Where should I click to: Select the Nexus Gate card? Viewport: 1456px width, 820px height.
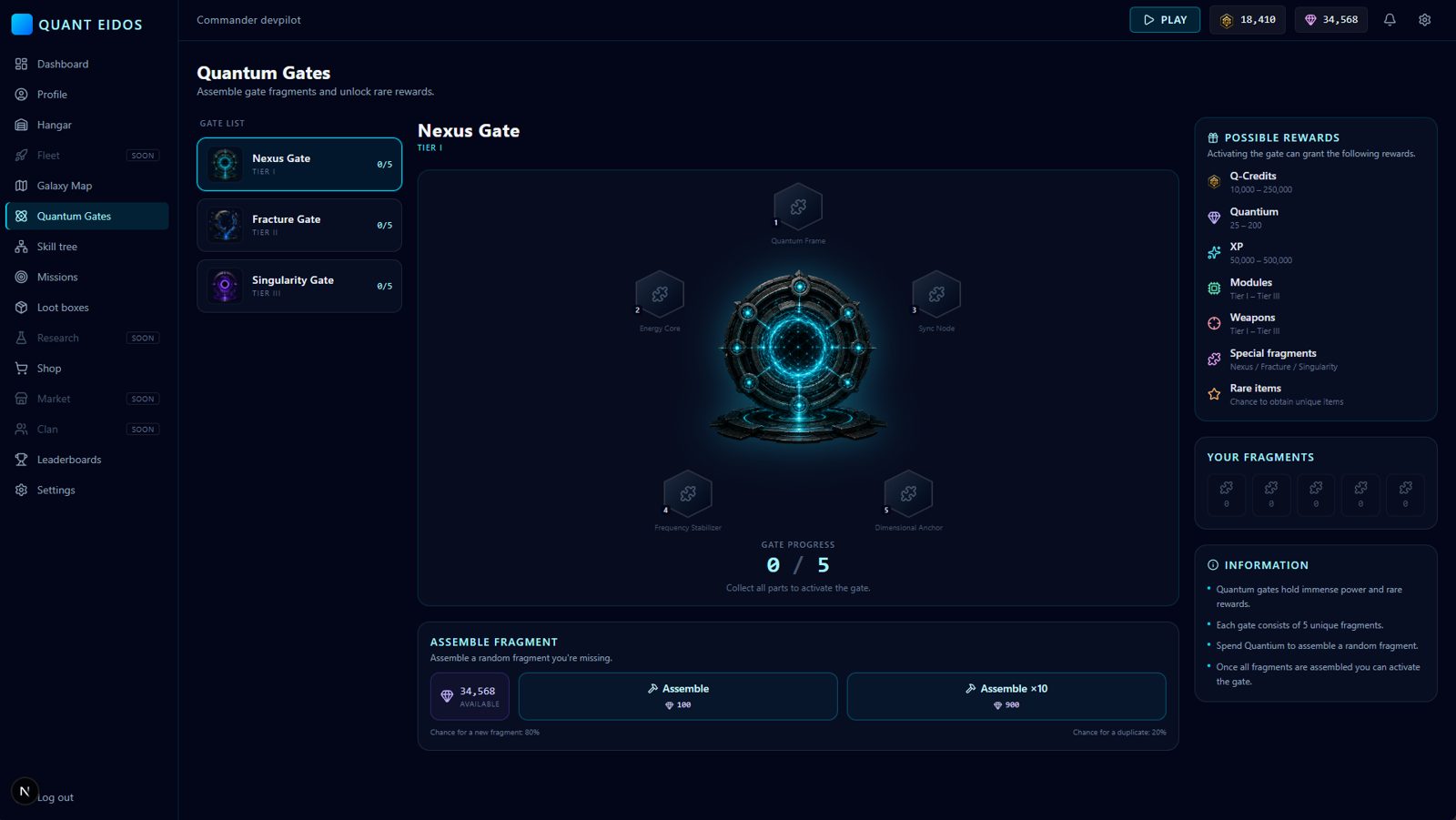click(299, 165)
